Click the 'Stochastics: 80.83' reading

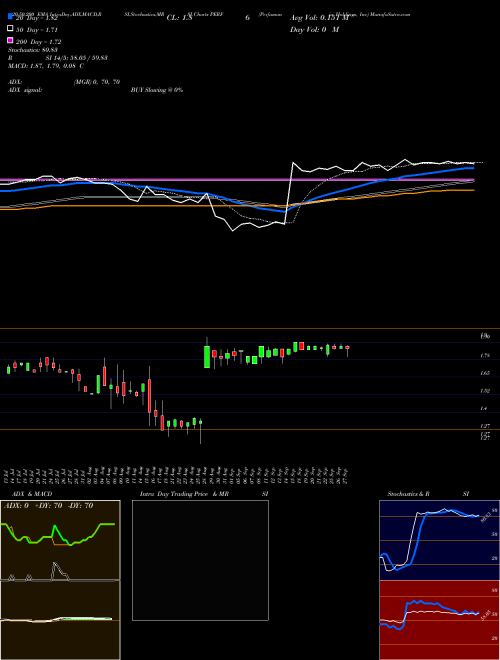pos(32,50)
